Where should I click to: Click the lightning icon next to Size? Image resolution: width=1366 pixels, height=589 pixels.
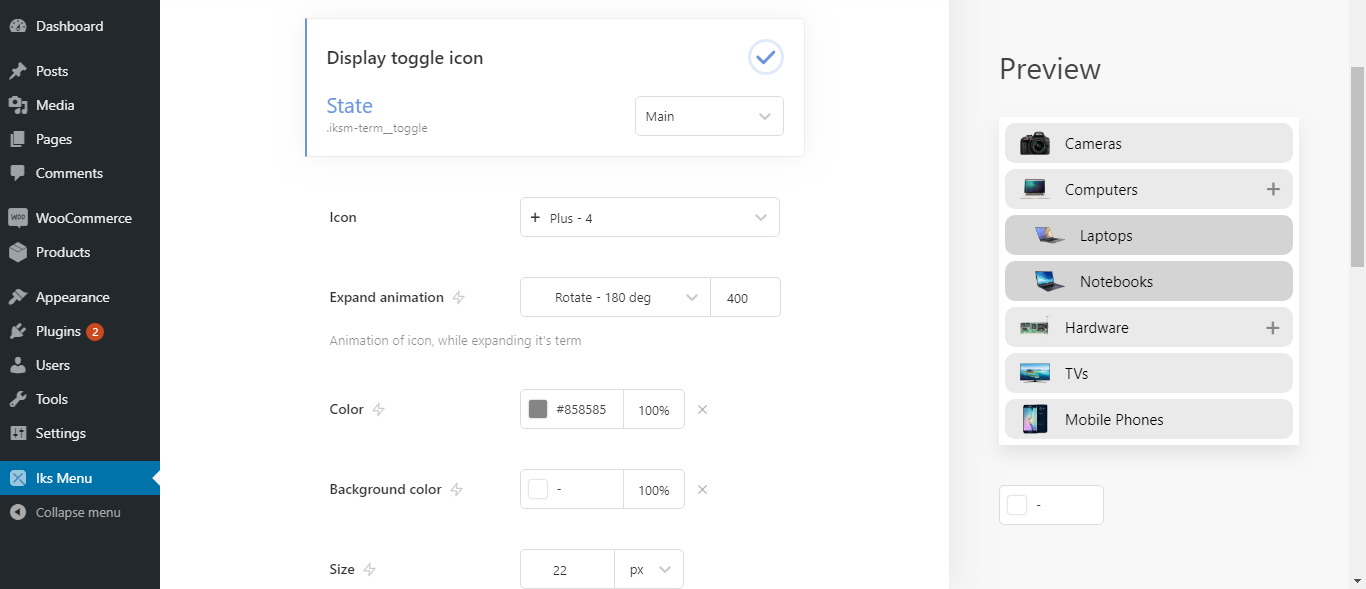click(370, 569)
